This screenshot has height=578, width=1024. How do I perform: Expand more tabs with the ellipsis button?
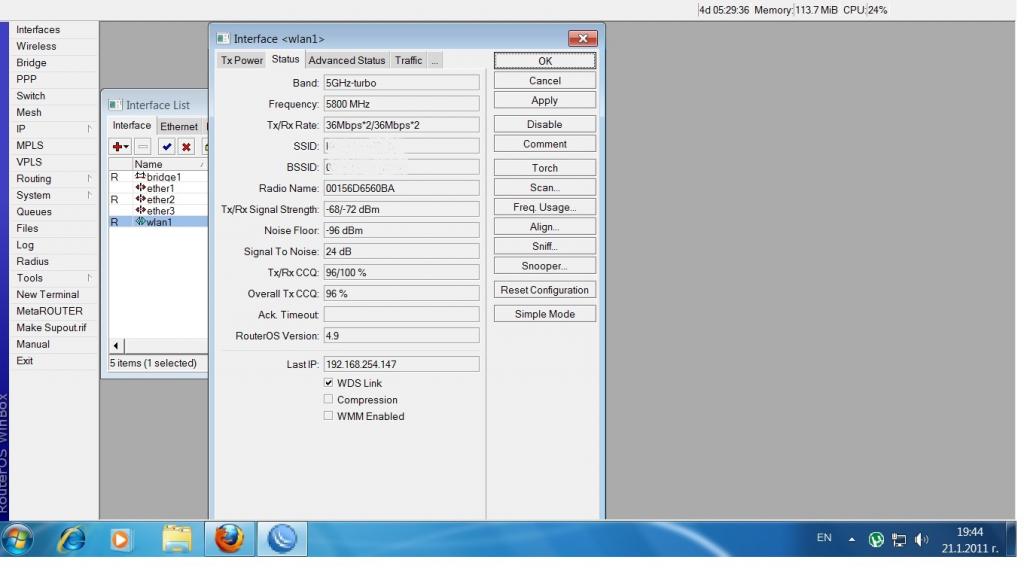click(x=435, y=61)
